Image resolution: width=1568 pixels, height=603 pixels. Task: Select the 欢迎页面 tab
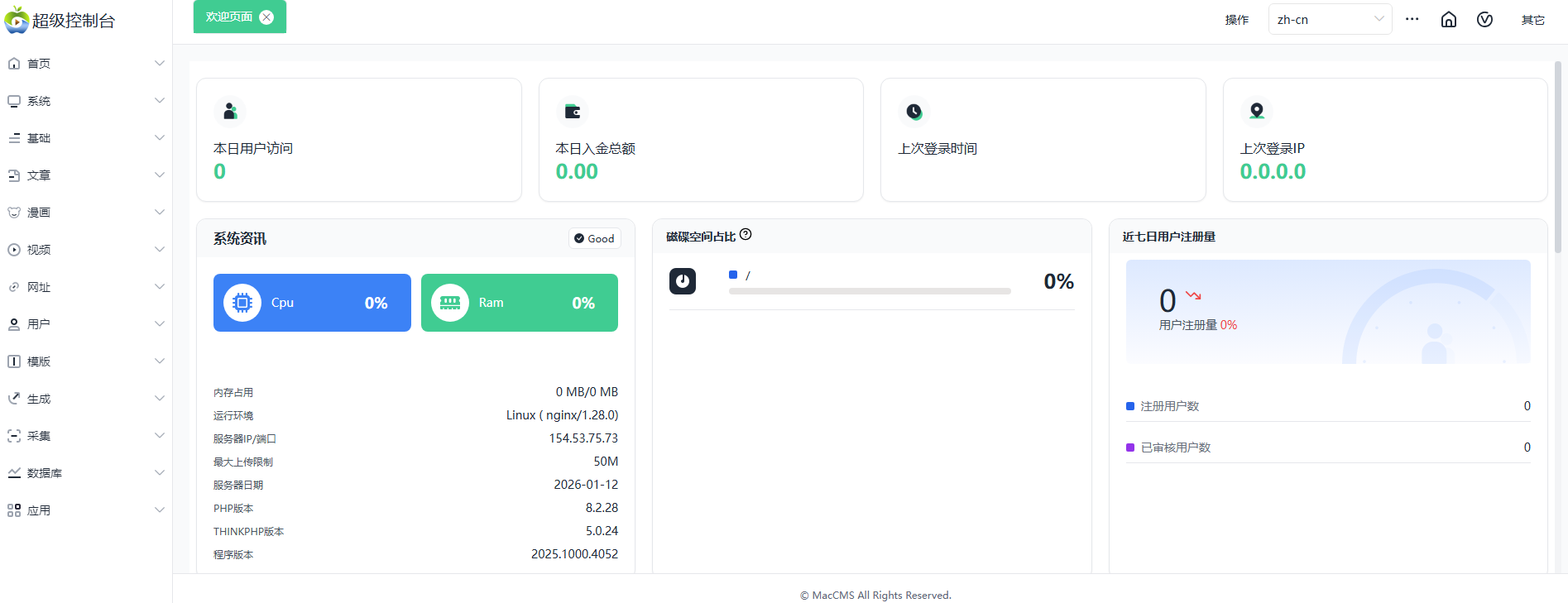tap(229, 17)
